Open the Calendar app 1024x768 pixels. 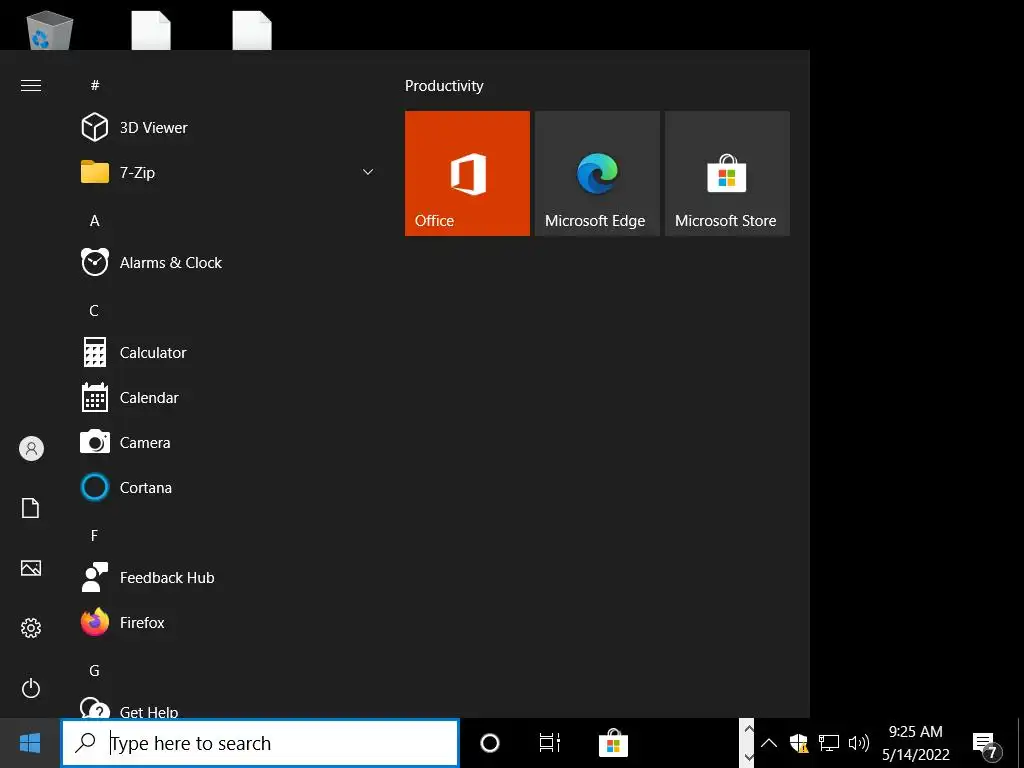[x=225, y=398]
